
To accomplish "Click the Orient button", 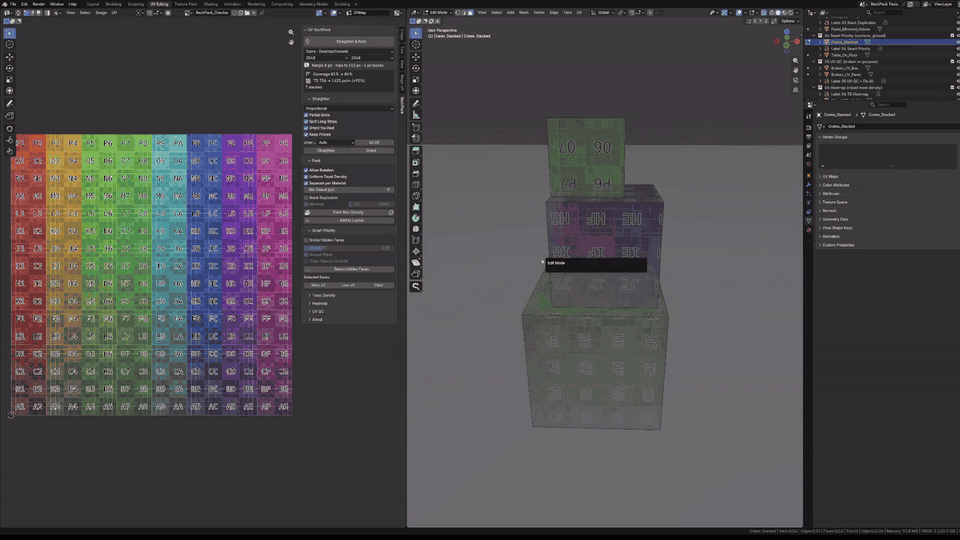I will pos(371,151).
